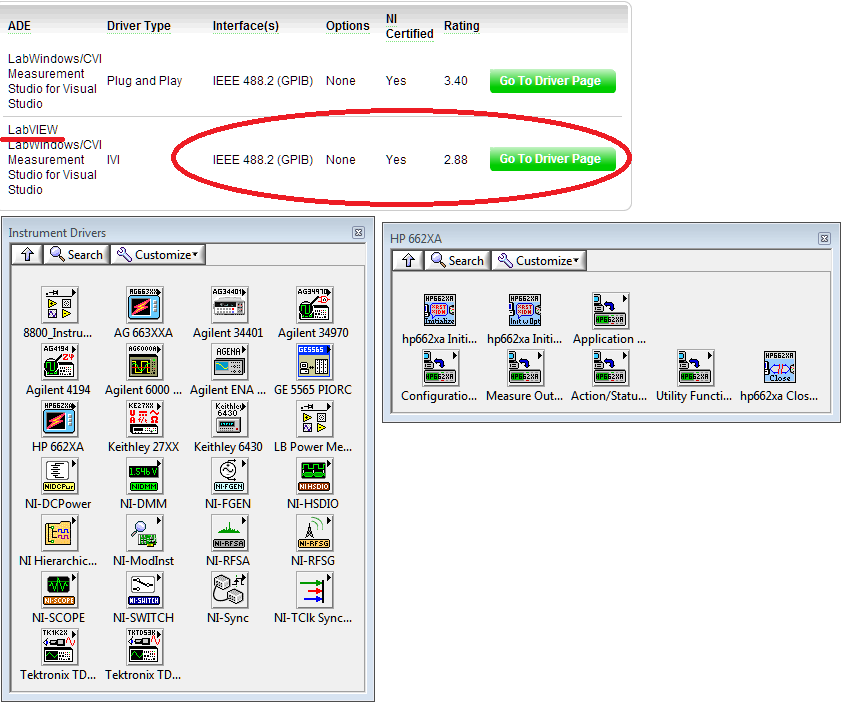Open the NI-TClk Sync... palette icon

(314, 590)
